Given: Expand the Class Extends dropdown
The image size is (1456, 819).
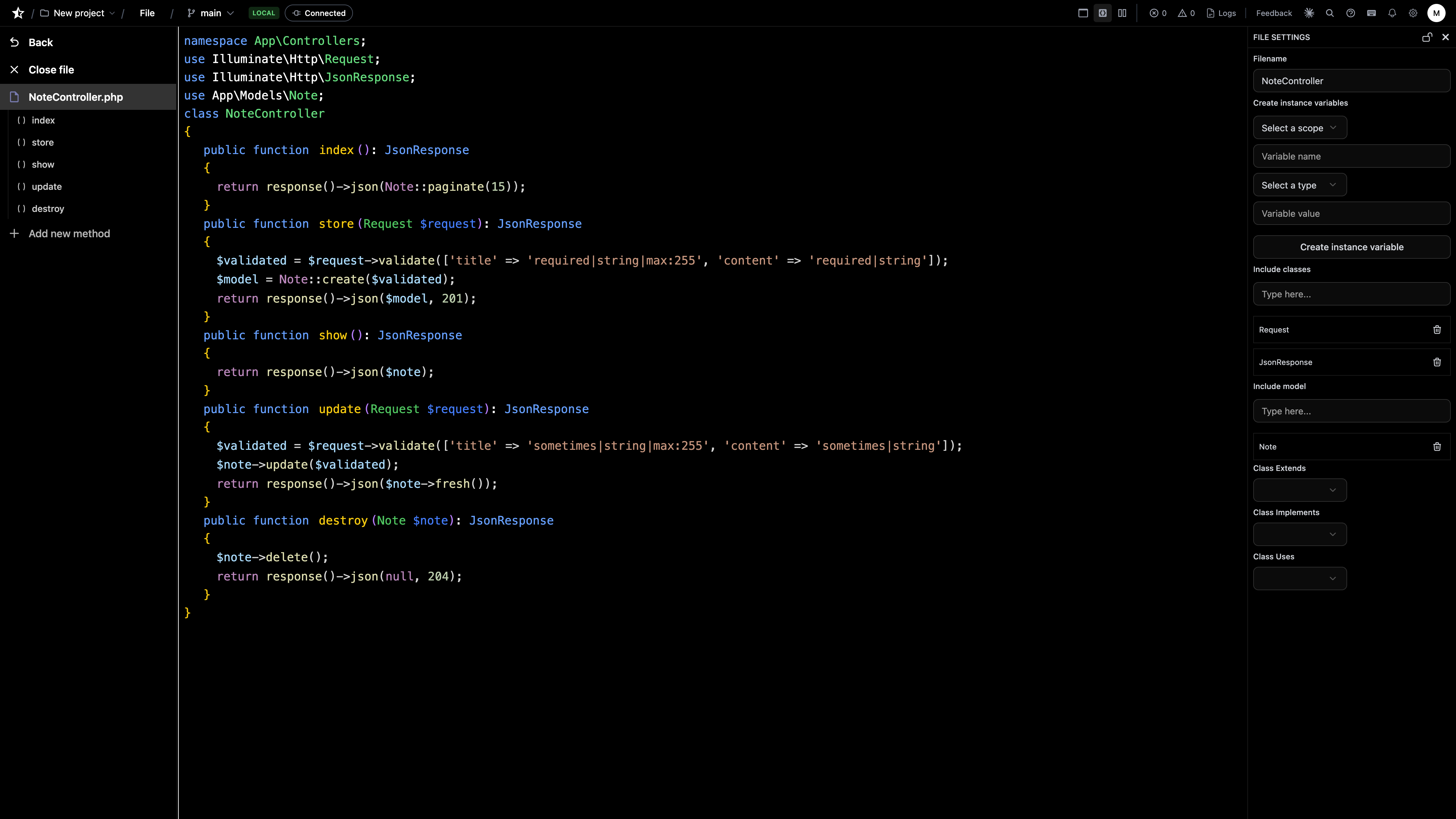Looking at the screenshot, I should click(x=1299, y=489).
